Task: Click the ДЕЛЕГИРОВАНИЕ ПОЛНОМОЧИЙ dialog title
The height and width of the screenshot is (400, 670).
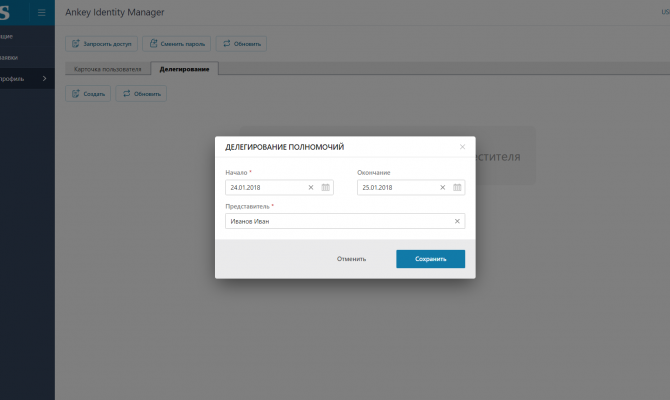Action: (x=285, y=147)
